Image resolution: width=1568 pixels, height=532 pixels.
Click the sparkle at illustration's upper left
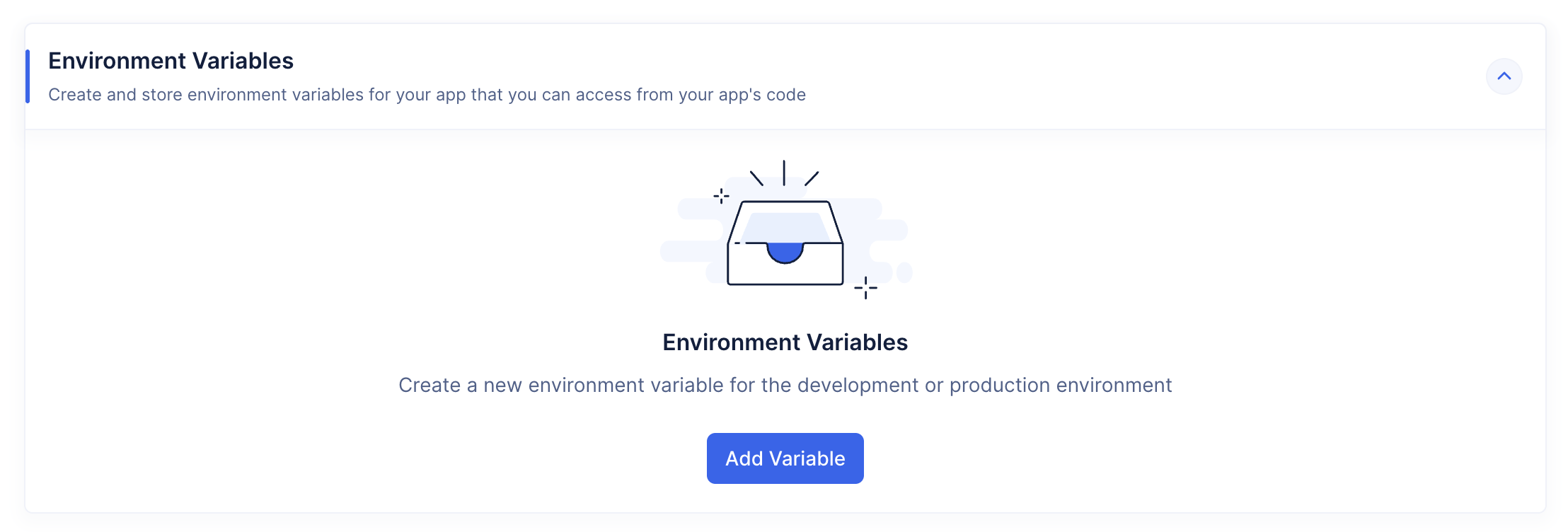(x=721, y=196)
